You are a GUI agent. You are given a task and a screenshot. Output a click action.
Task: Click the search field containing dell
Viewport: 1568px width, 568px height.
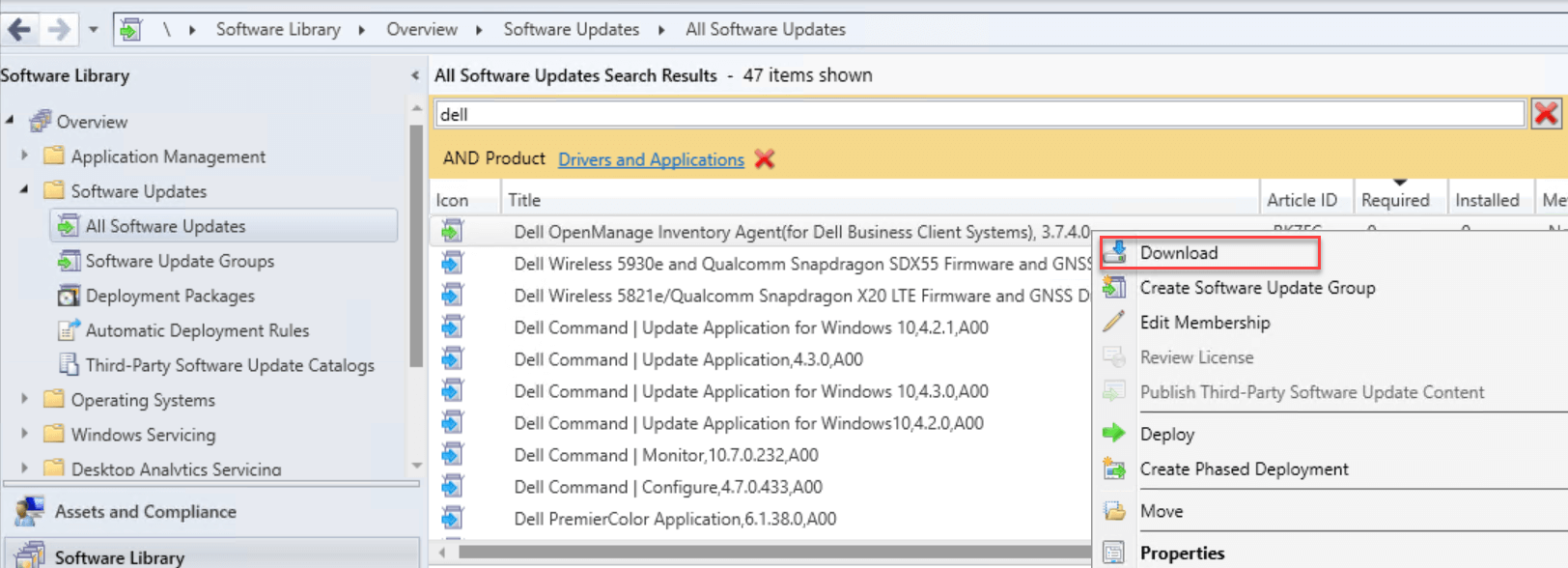pyautogui.click(x=979, y=114)
